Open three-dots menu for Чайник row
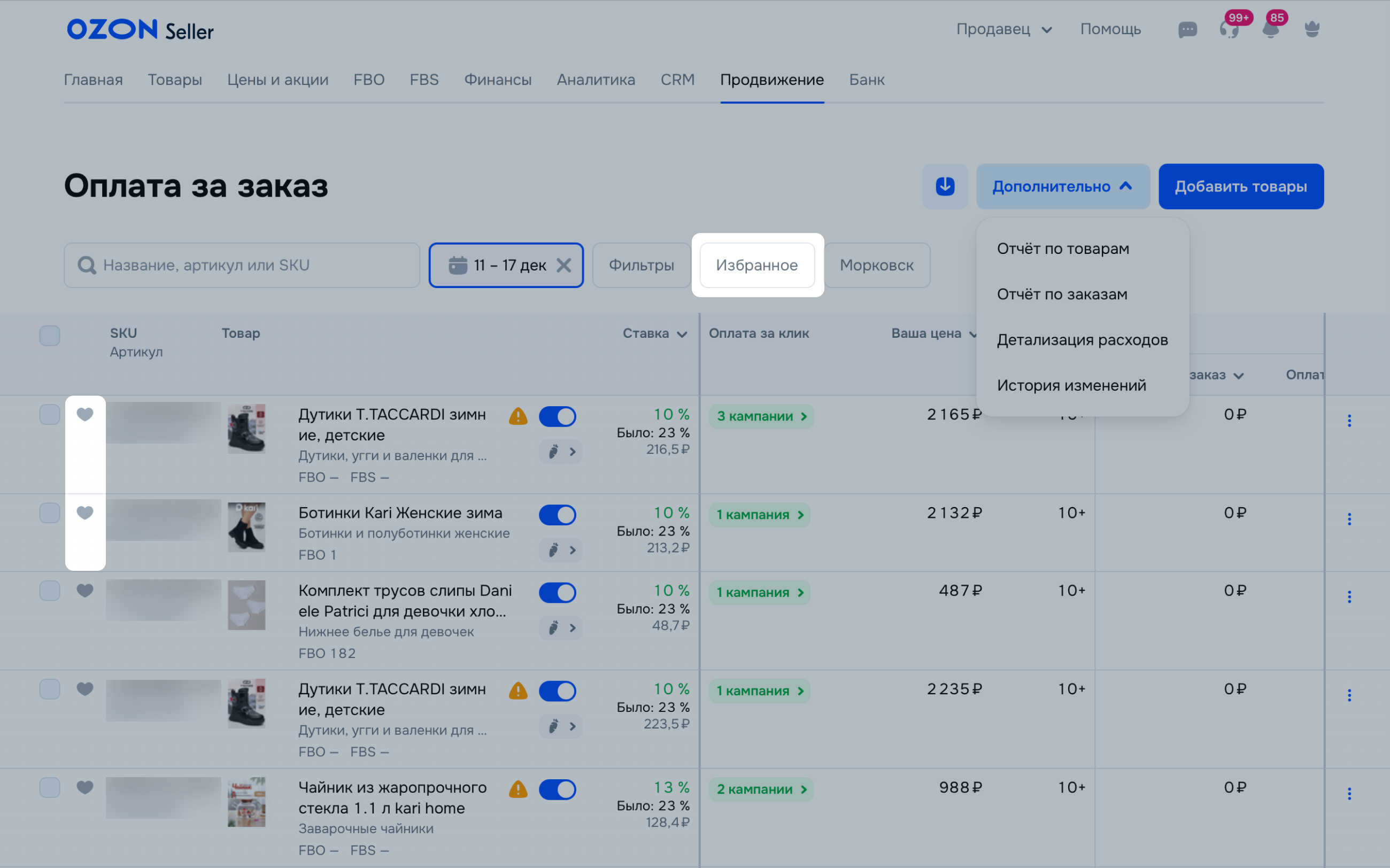Viewport: 1390px width, 868px height. coord(1349,793)
